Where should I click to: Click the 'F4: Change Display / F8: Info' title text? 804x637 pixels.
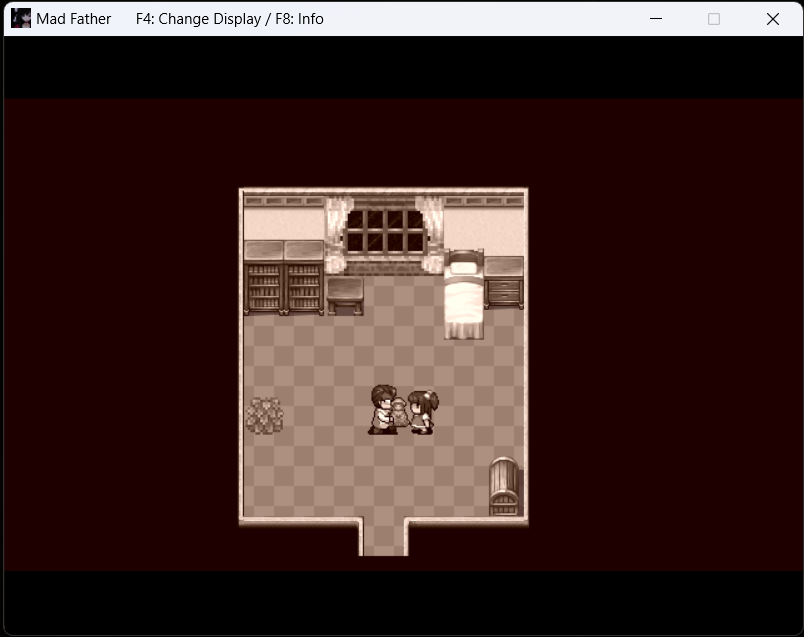[x=229, y=19]
